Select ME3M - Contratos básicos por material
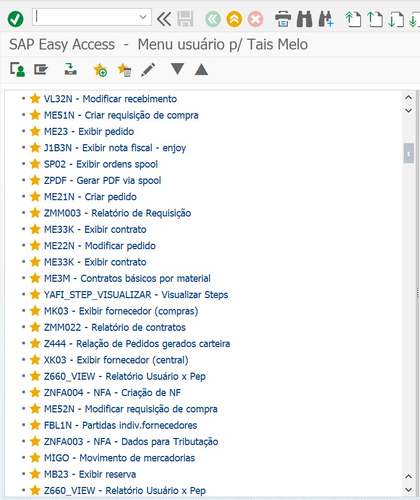 127,278
